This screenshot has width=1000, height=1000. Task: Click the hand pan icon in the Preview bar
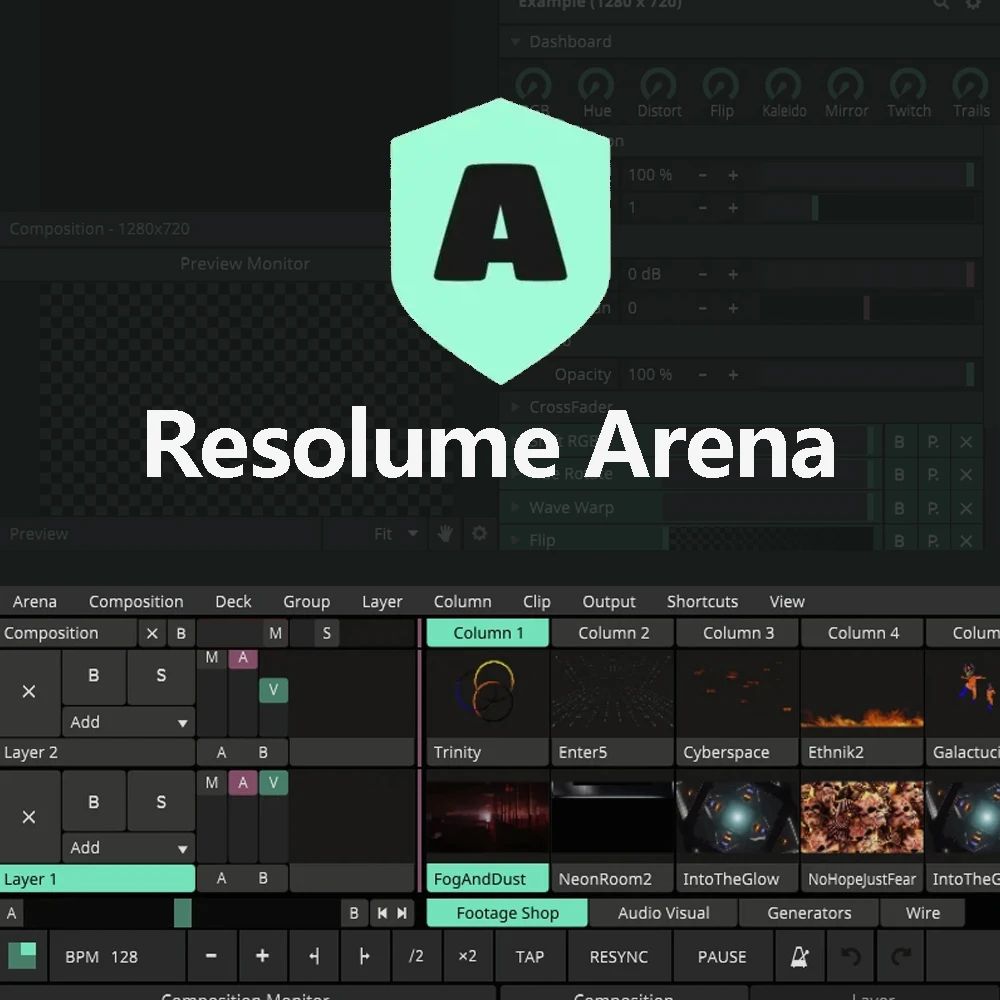445,533
